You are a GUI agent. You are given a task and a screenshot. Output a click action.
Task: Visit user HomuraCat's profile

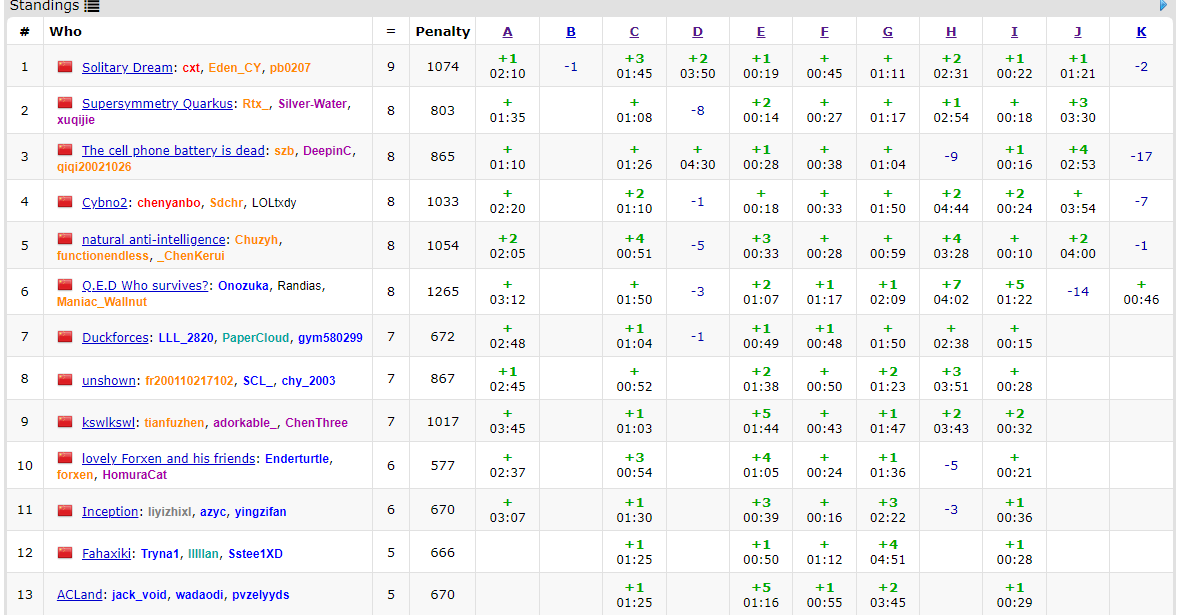[134, 475]
